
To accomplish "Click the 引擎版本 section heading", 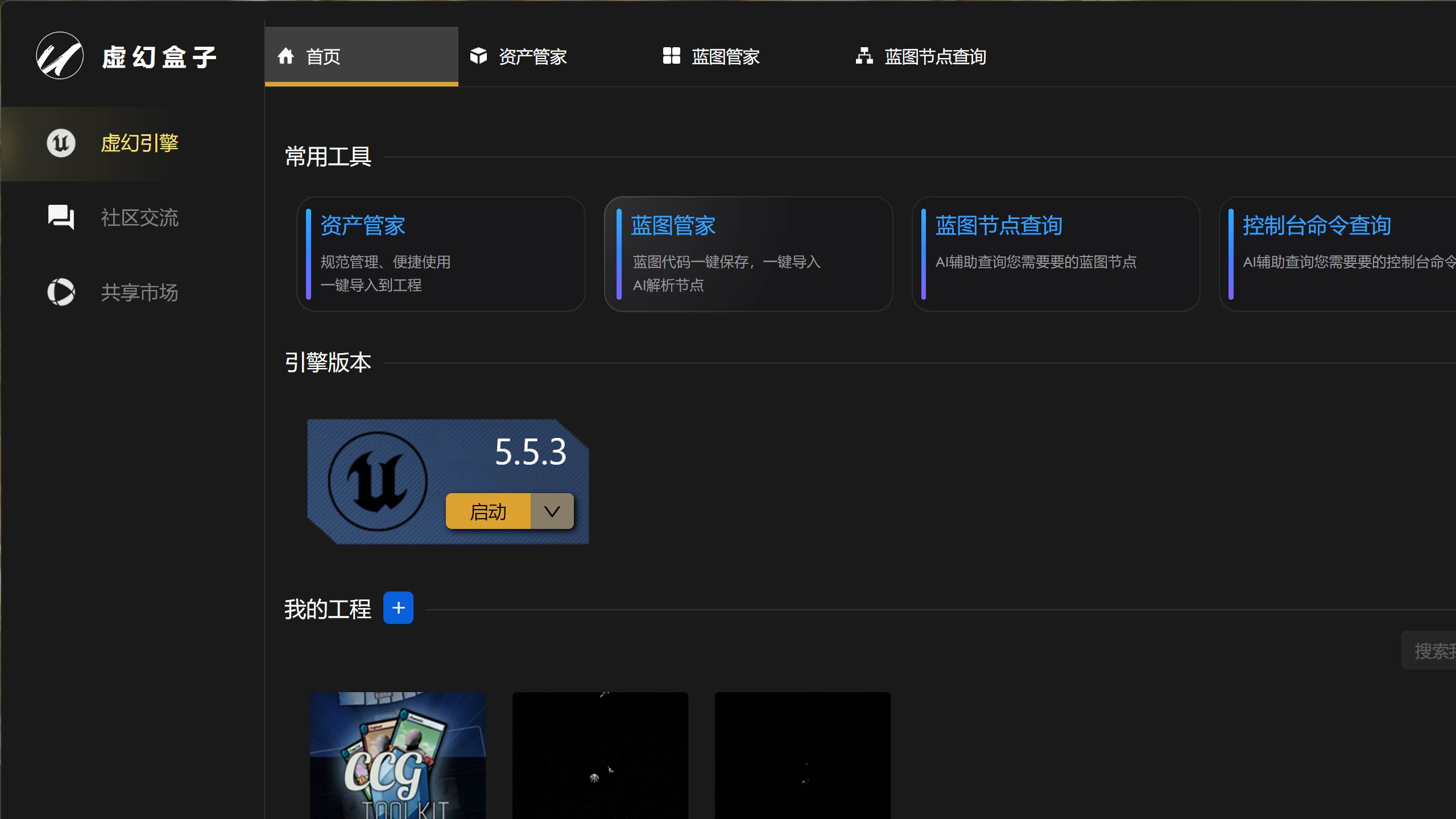I will coord(328,362).
